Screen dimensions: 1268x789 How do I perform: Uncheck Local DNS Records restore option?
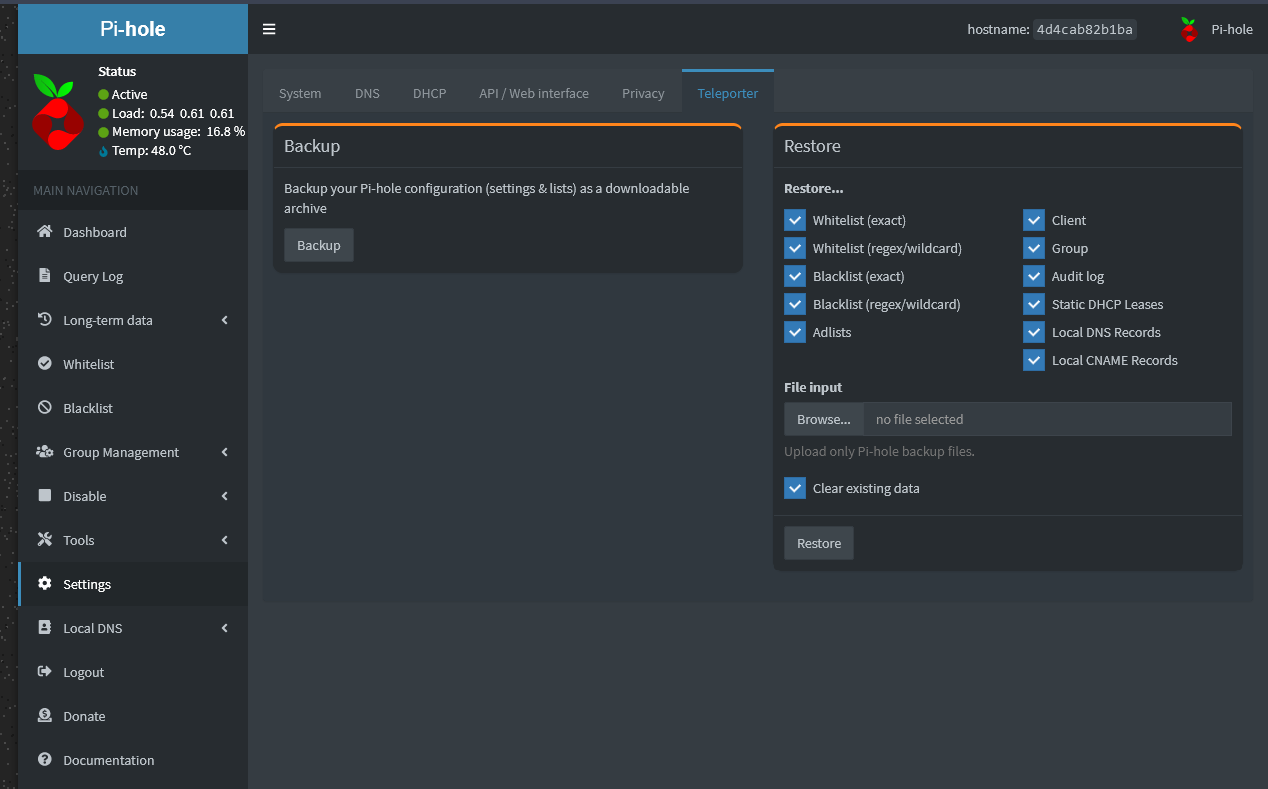(x=1034, y=332)
